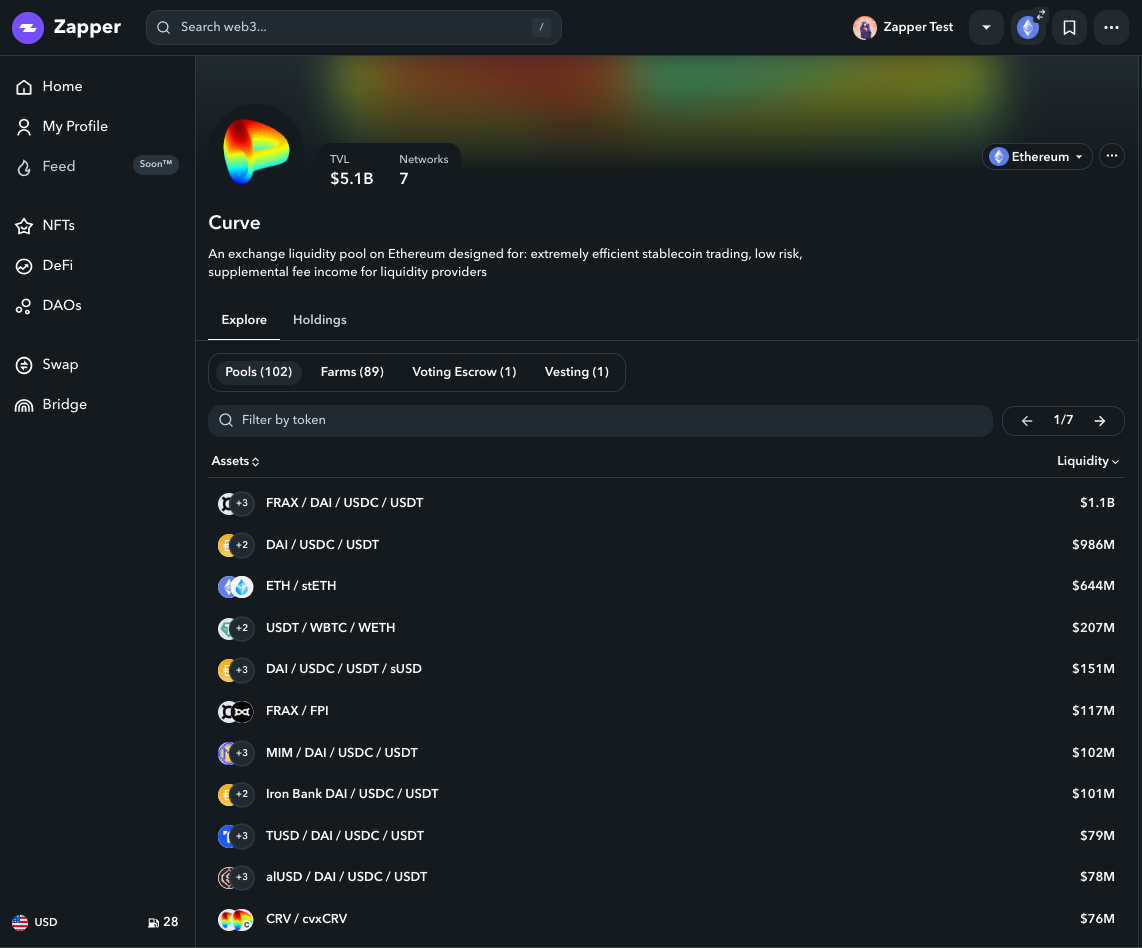Open the DAI / USDC / USDT pool
The image size is (1142, 948).
click(666, 545)
